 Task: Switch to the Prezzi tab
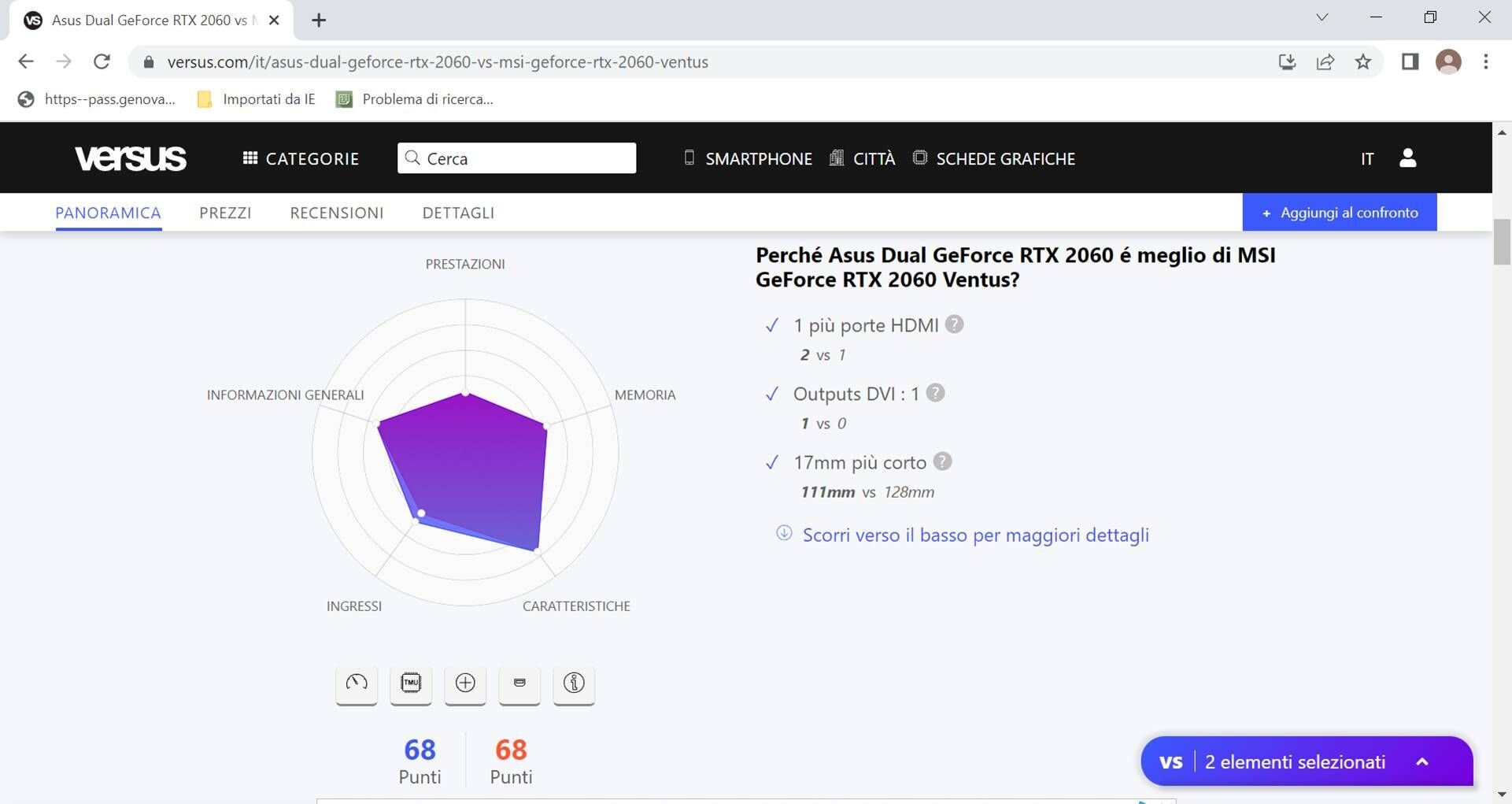click(x=225, y=213)
